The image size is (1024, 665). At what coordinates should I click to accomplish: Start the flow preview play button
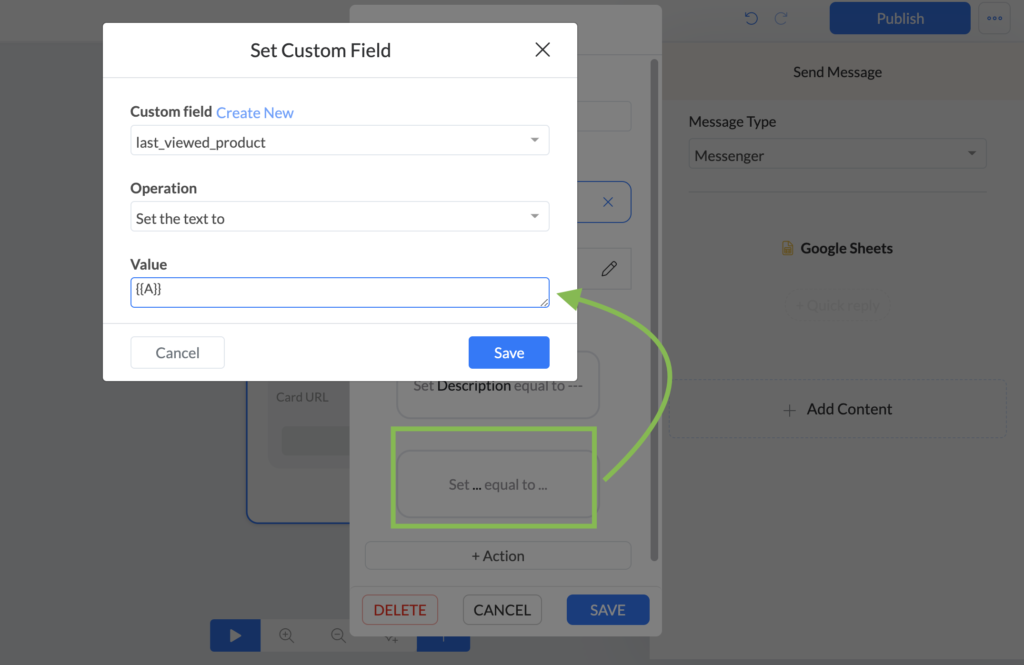235,635
